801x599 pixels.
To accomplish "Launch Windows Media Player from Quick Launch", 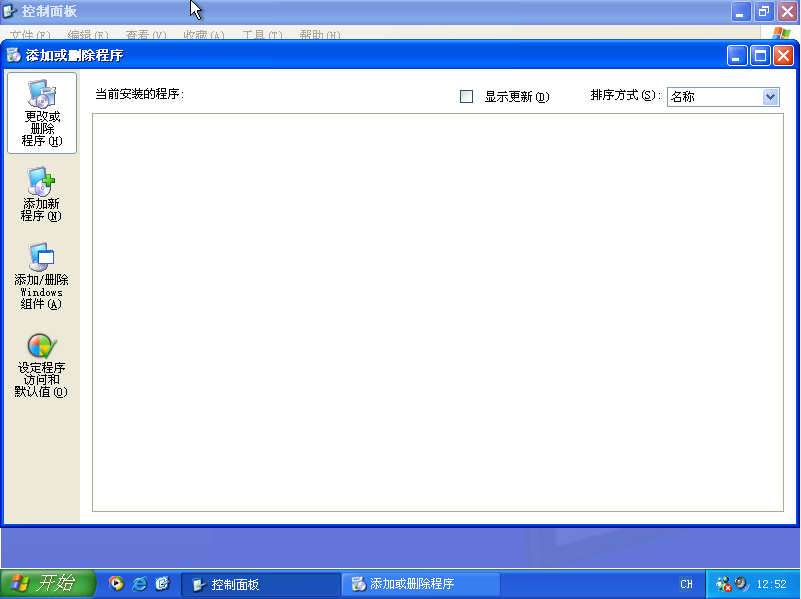I will 115,584.
